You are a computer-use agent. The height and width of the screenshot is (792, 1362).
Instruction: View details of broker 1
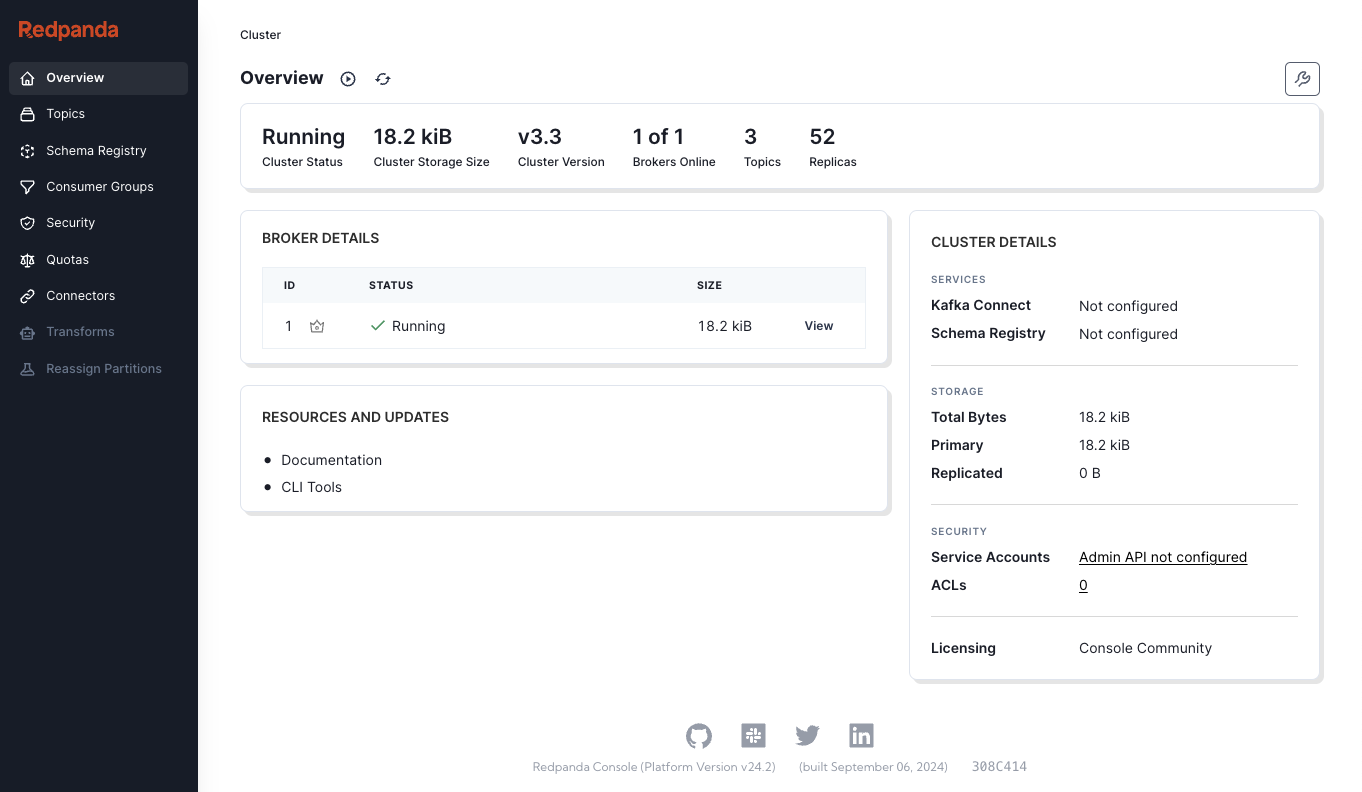coord(818,326)
